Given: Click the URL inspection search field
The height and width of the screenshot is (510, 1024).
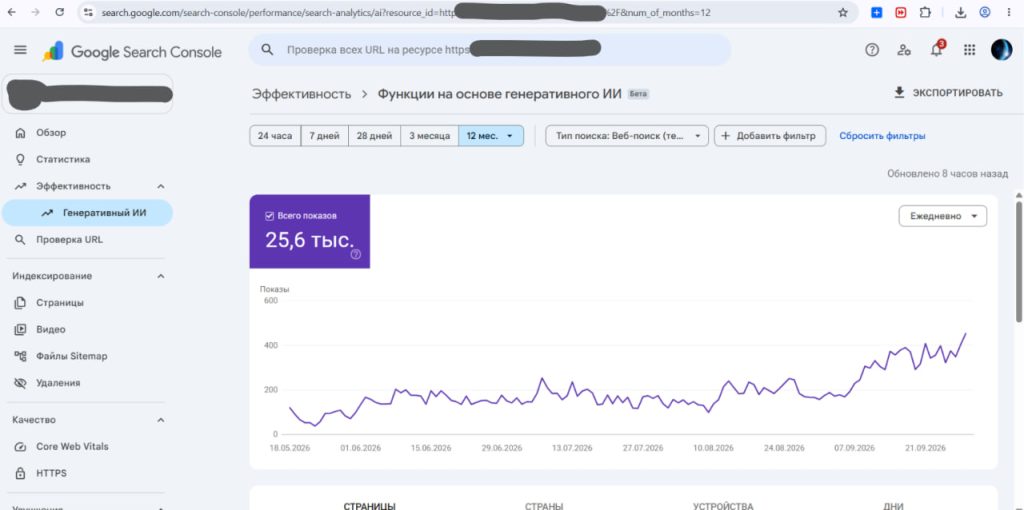Looking at the screenshot, I should tap(490, 50).
